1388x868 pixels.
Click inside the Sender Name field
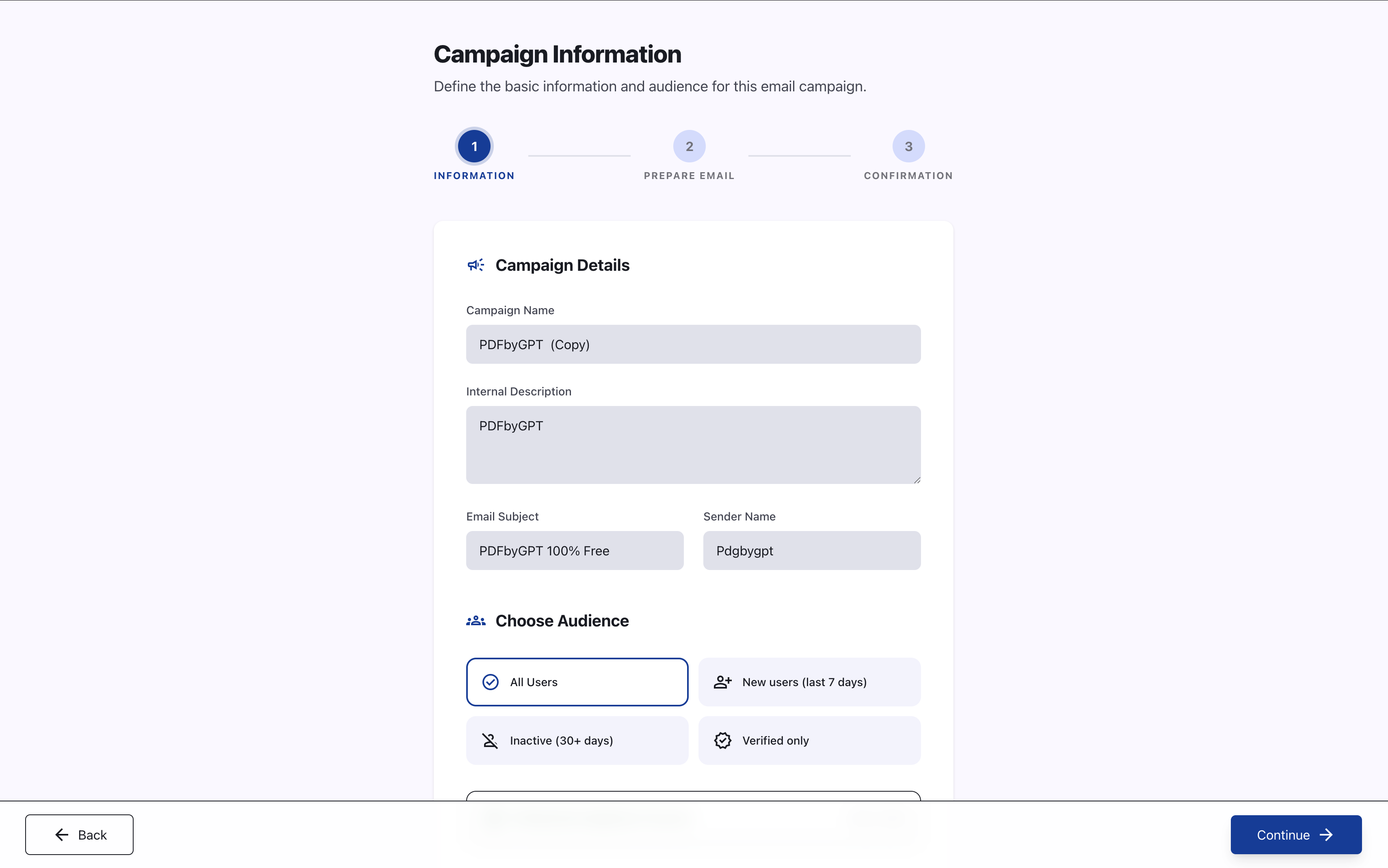pyautogui.click(x=811, y=550)
